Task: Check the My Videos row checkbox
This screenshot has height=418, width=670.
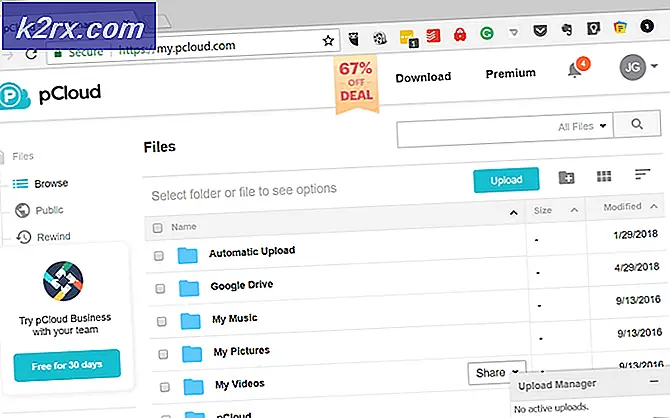Action: (x=165, y=387)
